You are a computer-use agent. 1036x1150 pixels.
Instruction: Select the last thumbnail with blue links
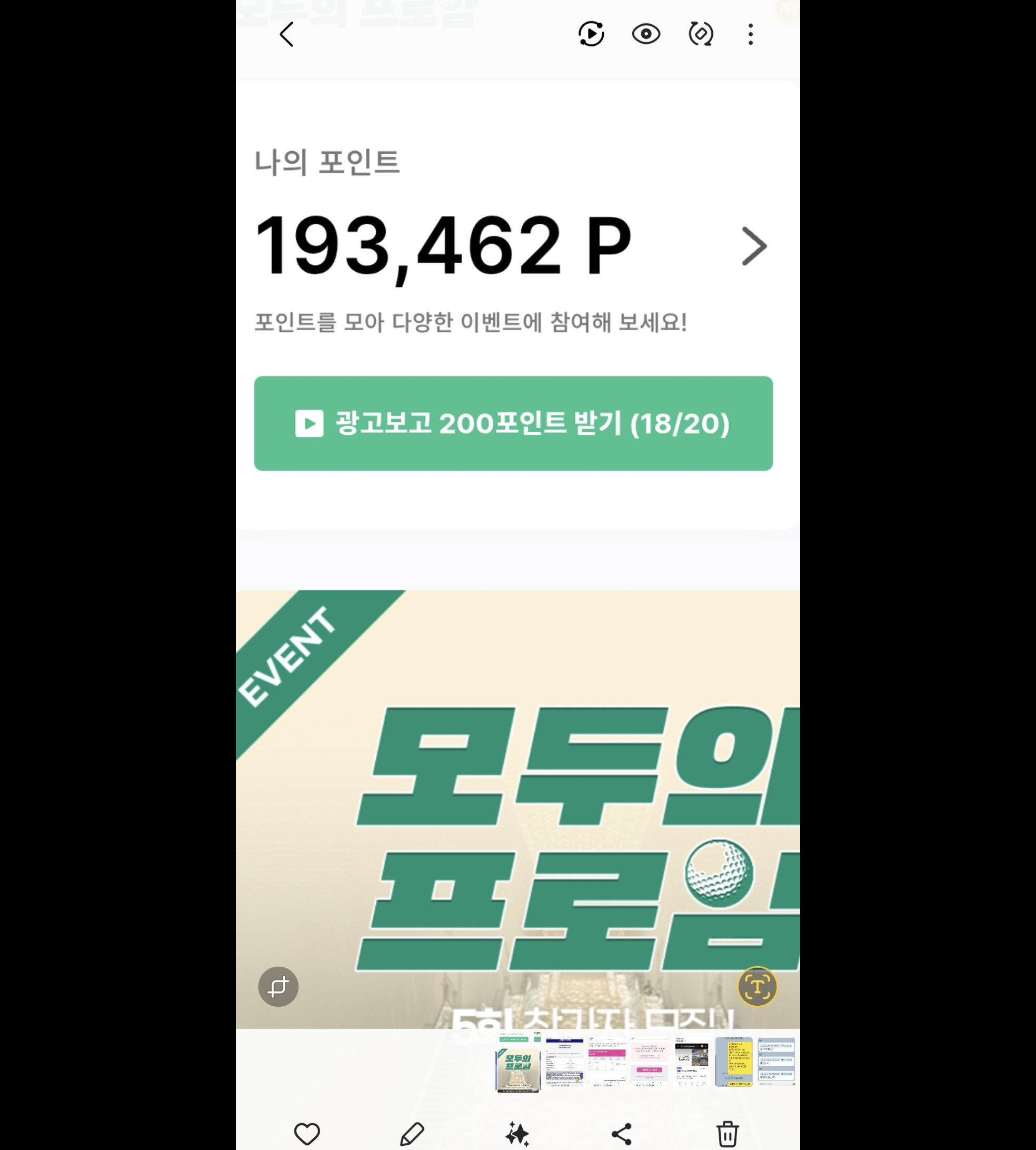pyautogui.click(x=776, y=1062)
